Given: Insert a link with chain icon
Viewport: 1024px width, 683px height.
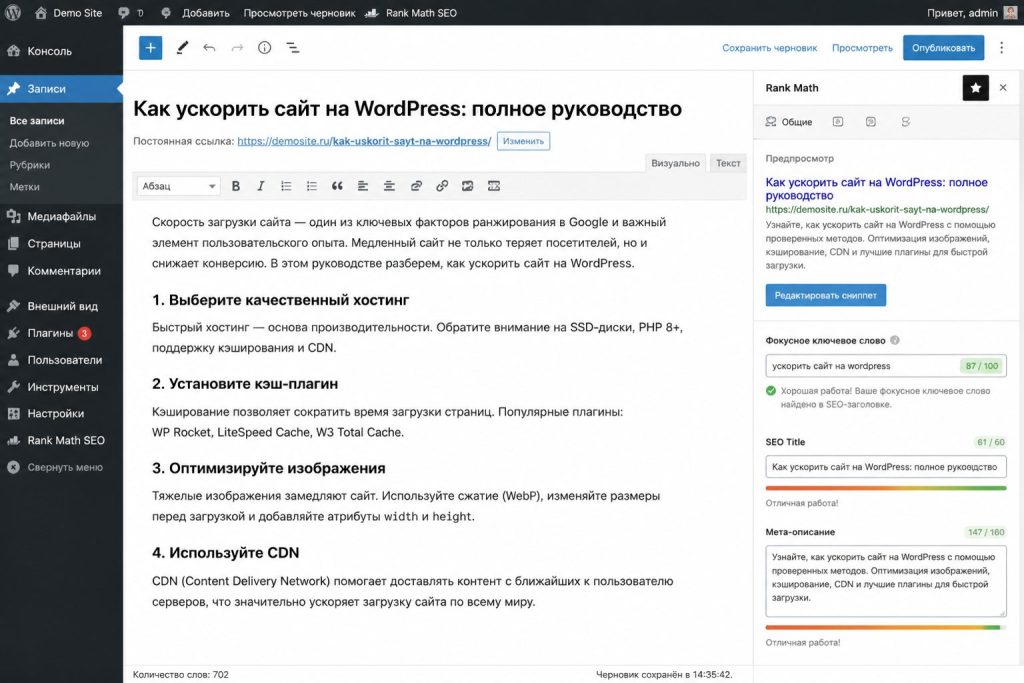Looking at the screenshot, I should pos(442,186).
